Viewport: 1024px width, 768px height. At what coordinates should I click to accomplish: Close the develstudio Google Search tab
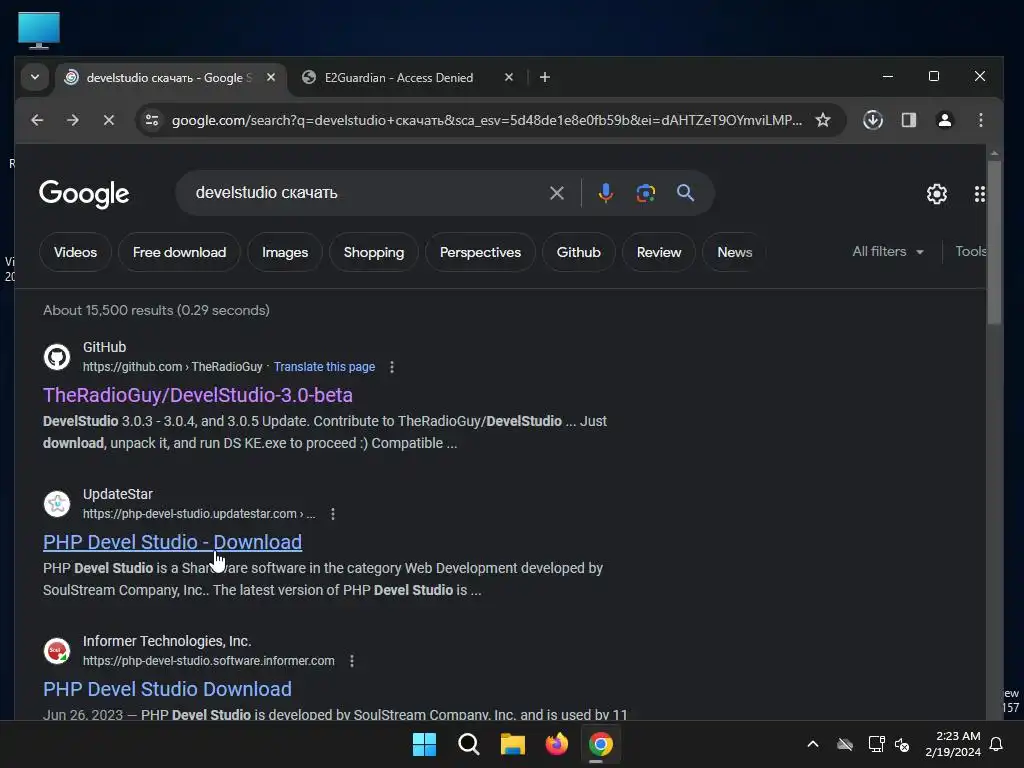[x=271, y=77]
